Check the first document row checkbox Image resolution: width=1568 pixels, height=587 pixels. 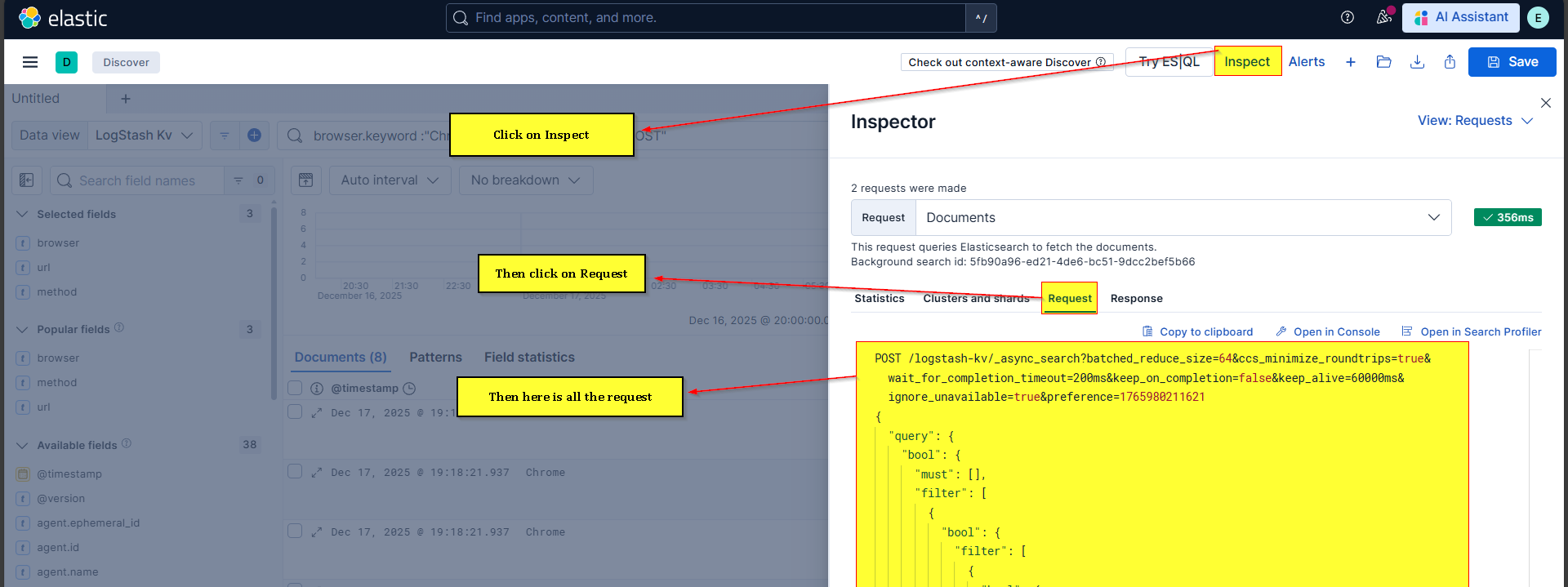tap(296, 412)
